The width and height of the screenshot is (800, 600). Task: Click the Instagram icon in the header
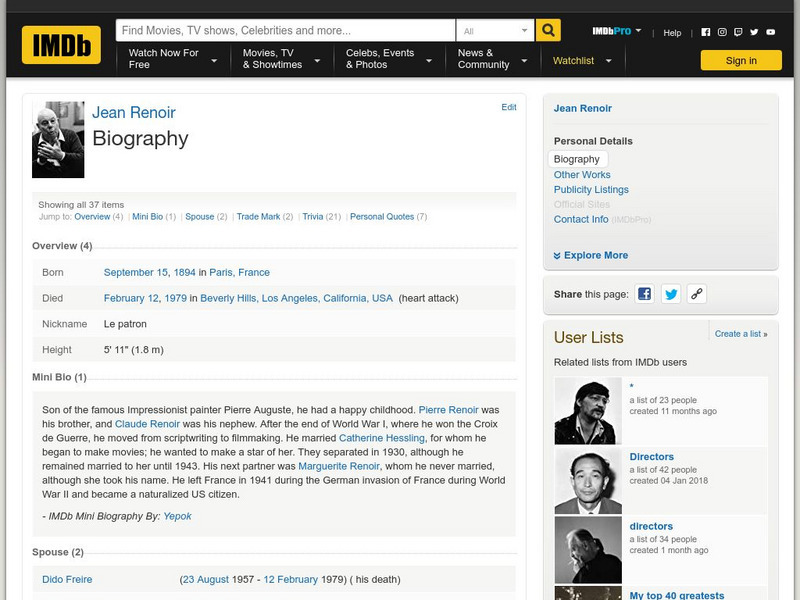pyautogui.click(x=722, y=31)
